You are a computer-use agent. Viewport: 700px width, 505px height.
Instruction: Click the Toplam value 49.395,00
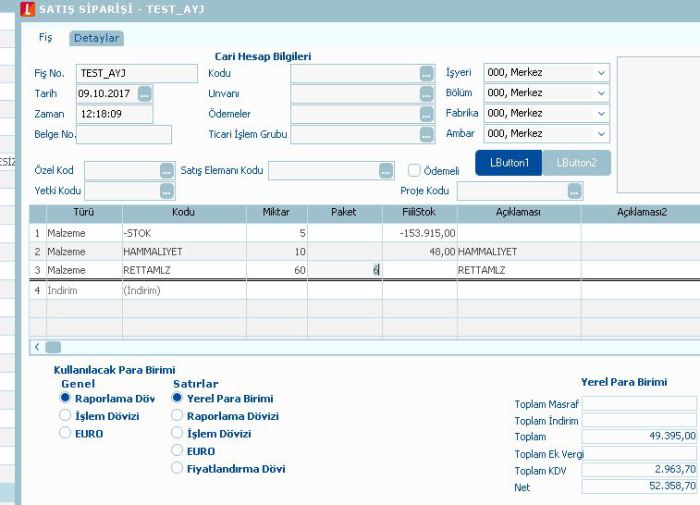coord(639,436)
